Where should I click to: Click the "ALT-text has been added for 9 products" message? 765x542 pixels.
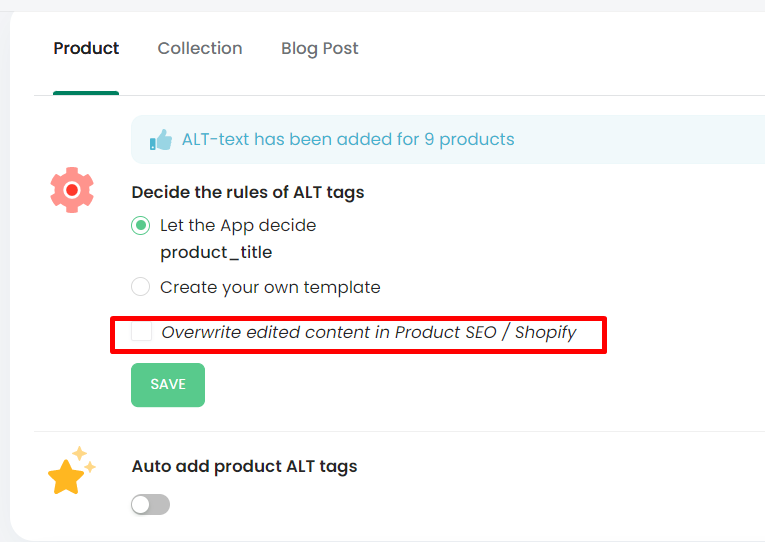coord(348,140)
